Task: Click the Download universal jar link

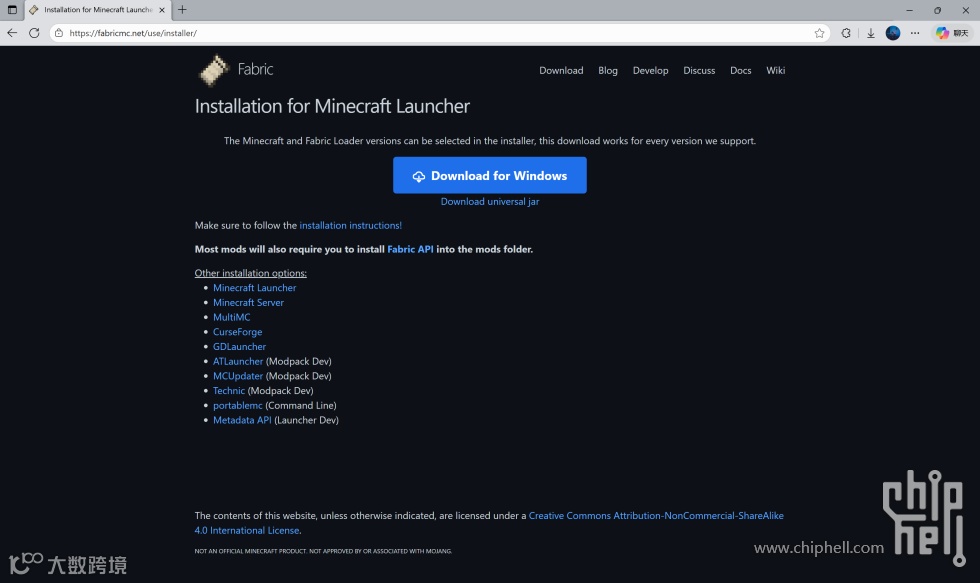Action: tap(489, 202)
